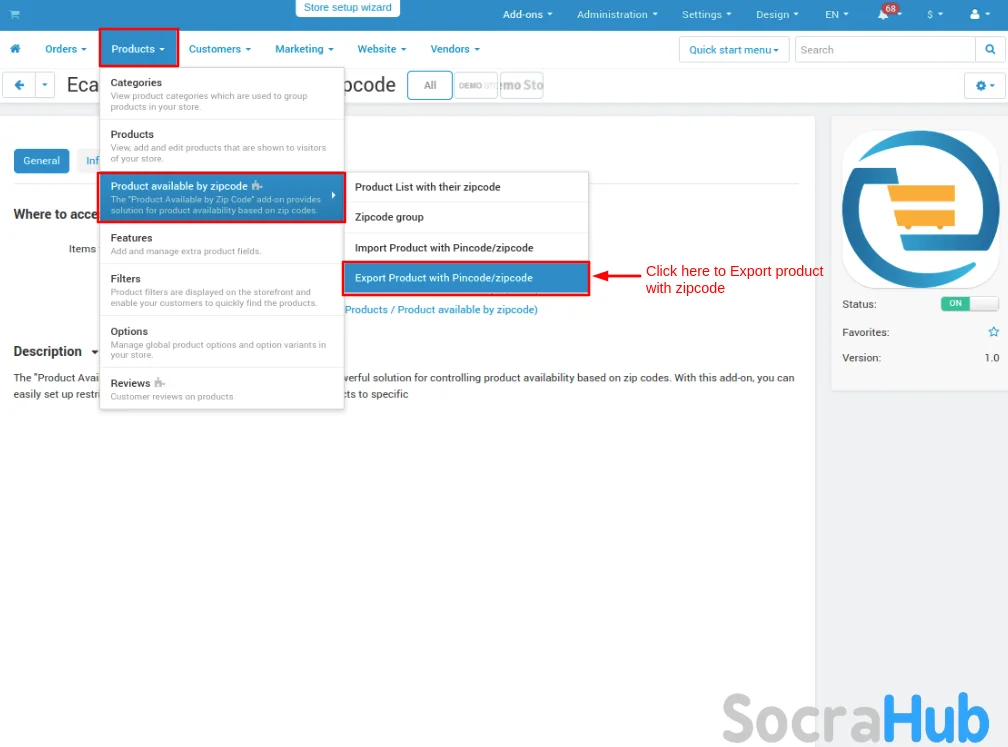The width and height of the screenshot is (1008, 747).
Task: Open the $ currency dropdown
Action: [935, 14]
